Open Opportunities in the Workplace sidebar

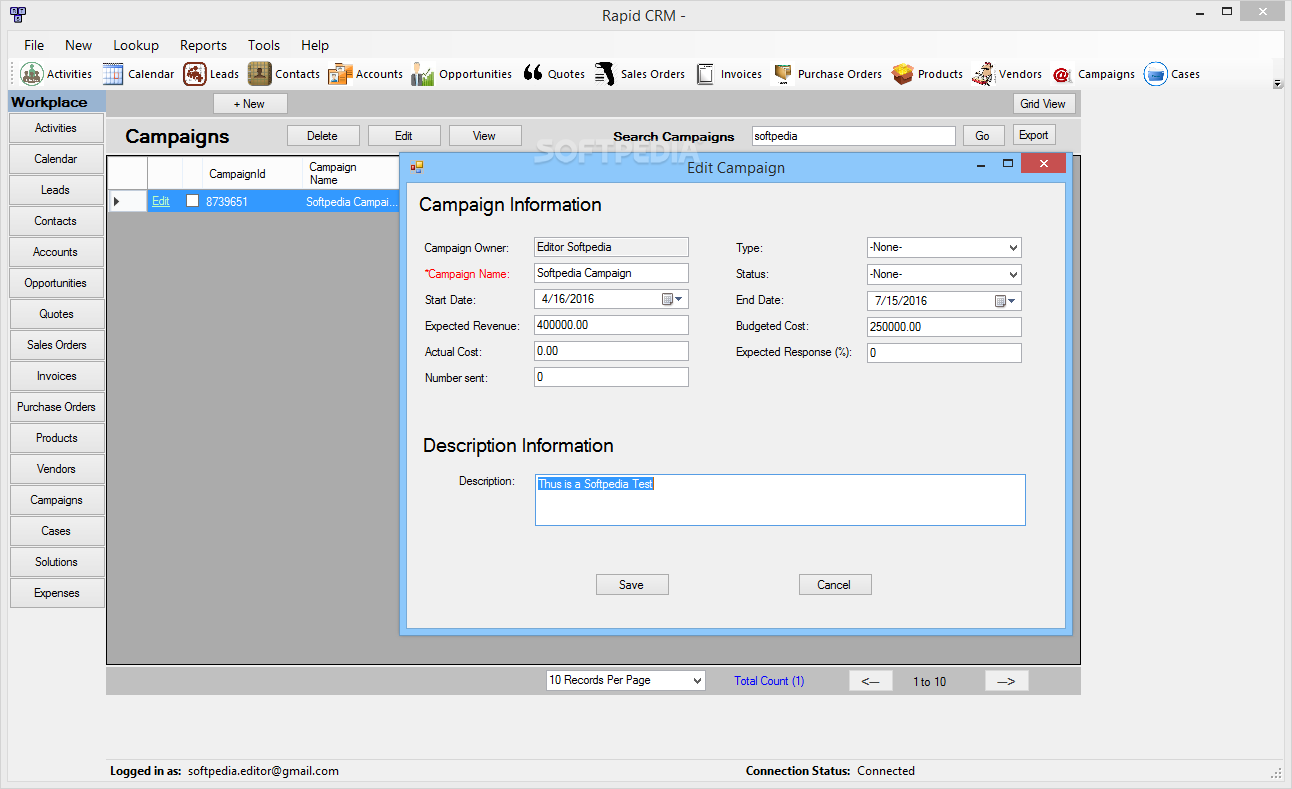(57, 283)
